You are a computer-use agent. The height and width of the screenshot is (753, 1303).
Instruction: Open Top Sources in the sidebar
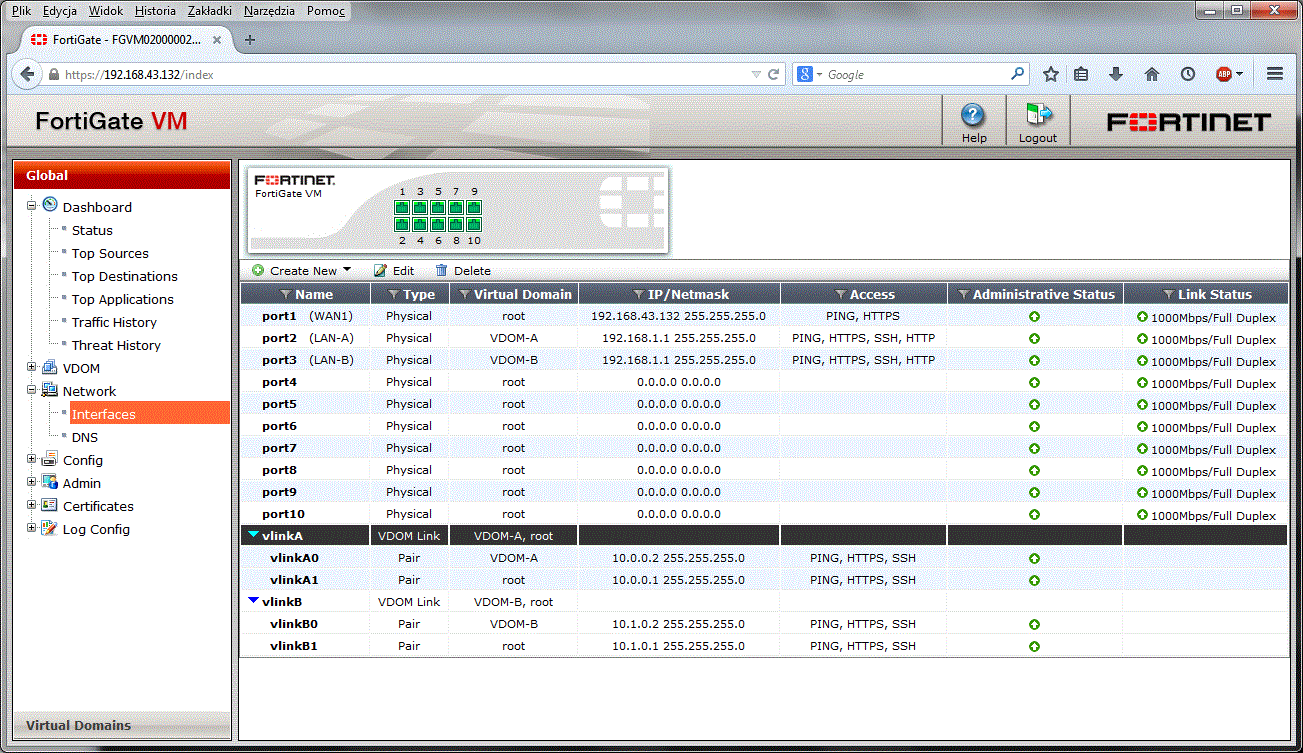110,253
